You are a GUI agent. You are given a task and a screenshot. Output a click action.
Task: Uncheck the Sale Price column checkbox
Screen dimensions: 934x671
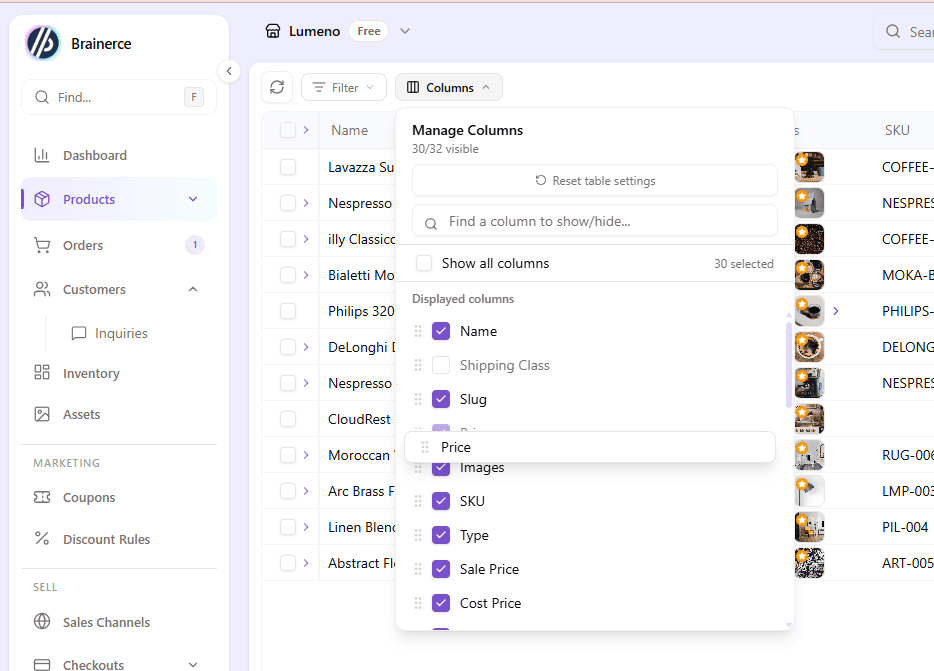441,569
